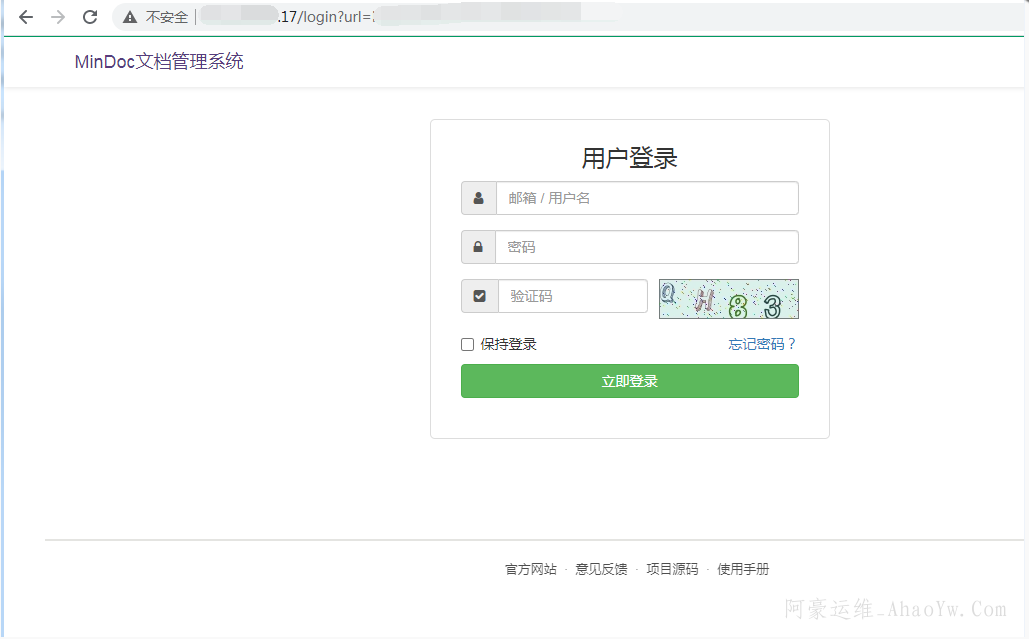Click the 保持登录 label text
Screen dimensions: 1029x639
click(508, 345)
